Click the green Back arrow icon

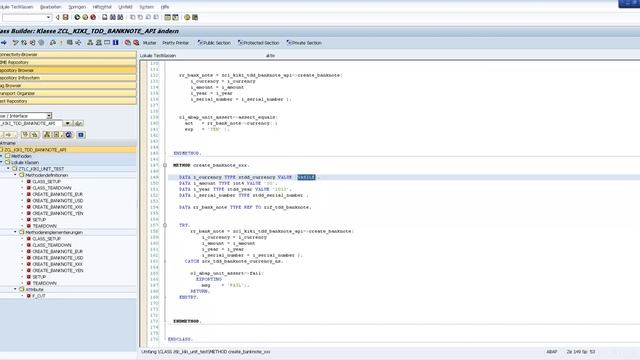(x=77, y=17)
